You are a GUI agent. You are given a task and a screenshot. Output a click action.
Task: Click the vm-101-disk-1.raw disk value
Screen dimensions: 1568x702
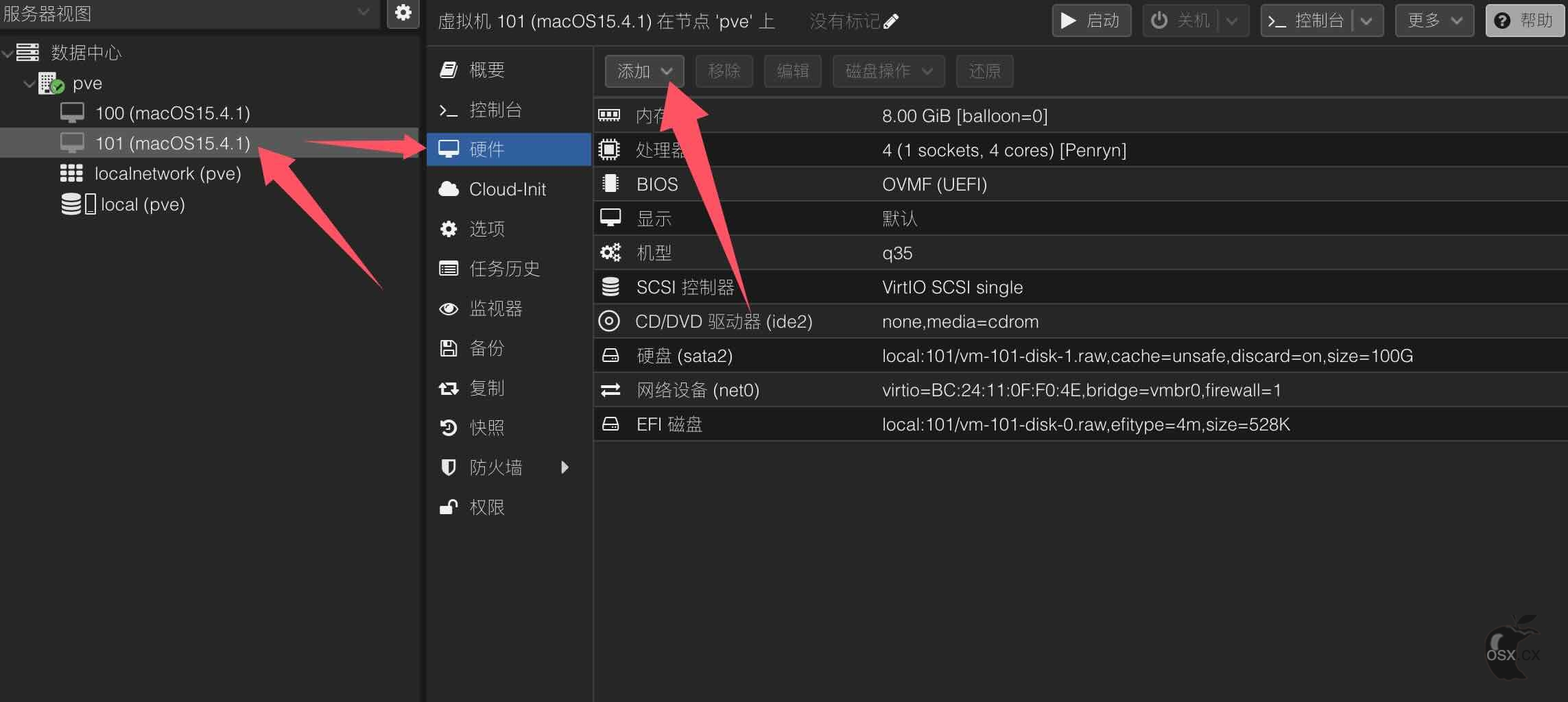pyautogui.click(x=1148, y=356)
